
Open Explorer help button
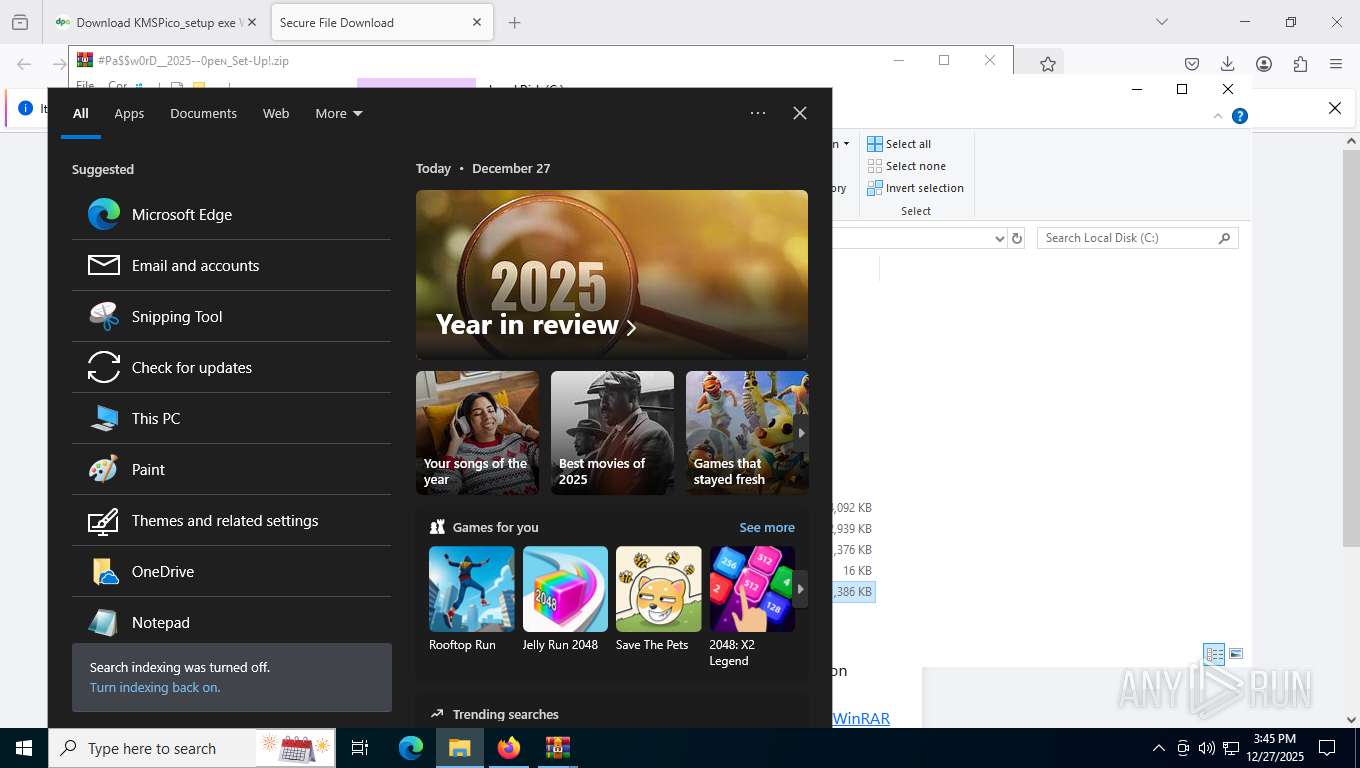tap(1240, 116)
